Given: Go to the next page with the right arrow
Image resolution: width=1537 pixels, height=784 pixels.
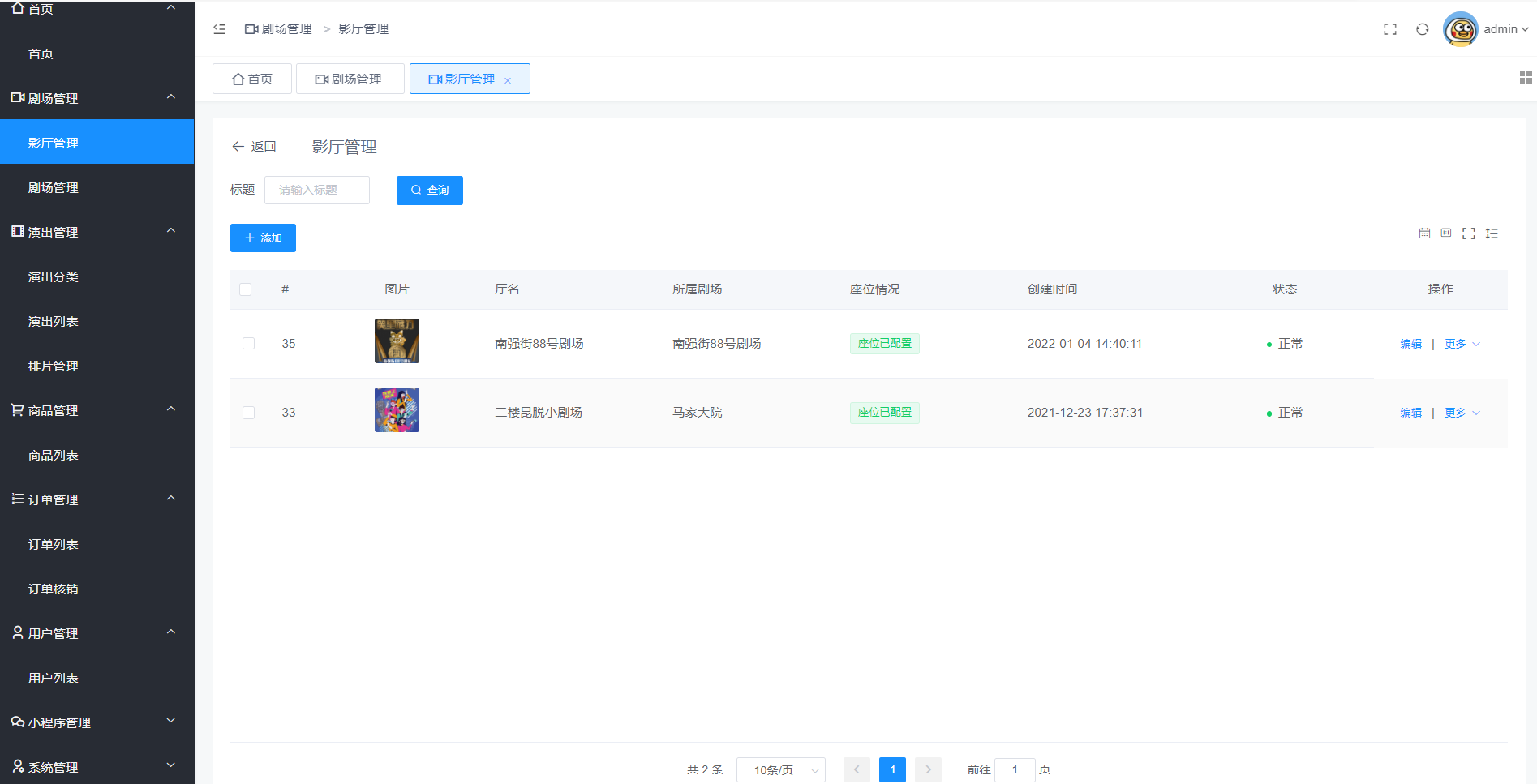Looking at the screenshot, I should pos(928,769).
